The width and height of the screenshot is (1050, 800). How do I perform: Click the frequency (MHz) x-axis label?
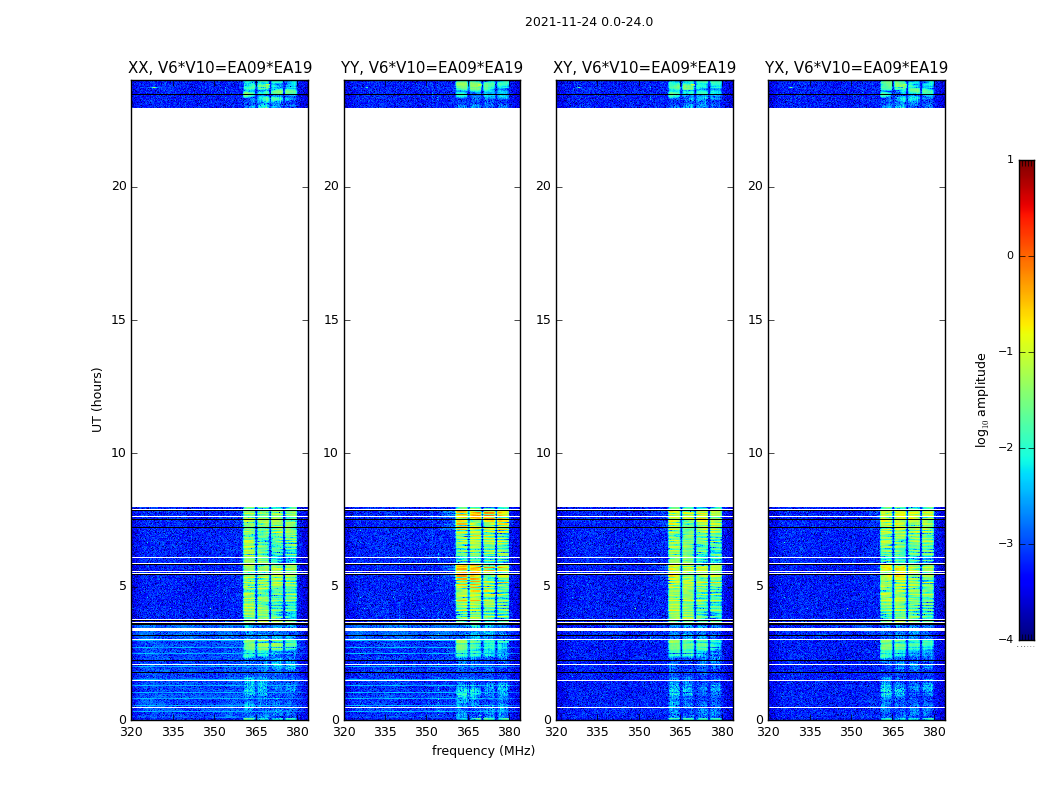(483, 751)
